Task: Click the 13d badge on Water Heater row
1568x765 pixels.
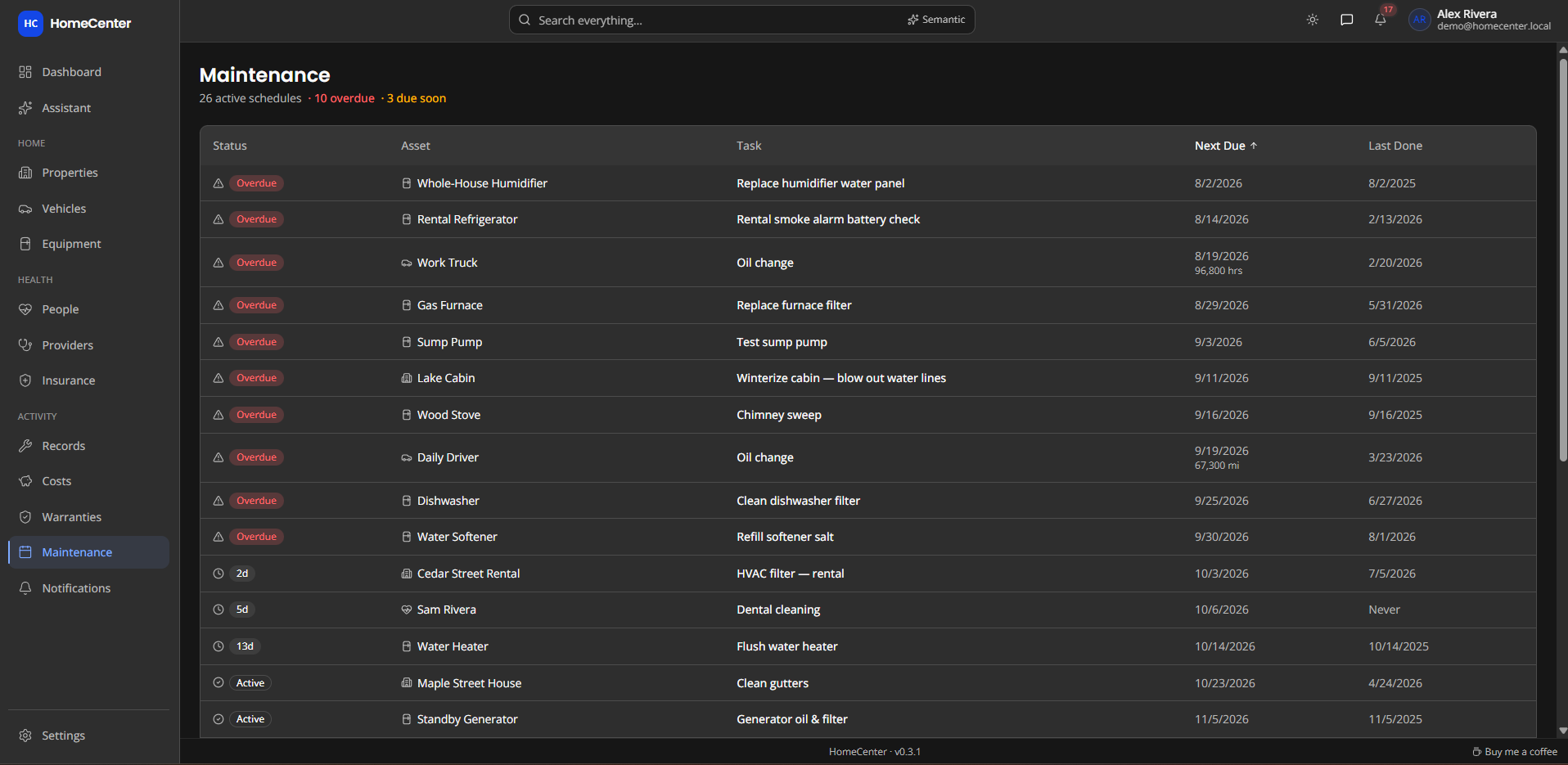Action: (x=245, y=646)
